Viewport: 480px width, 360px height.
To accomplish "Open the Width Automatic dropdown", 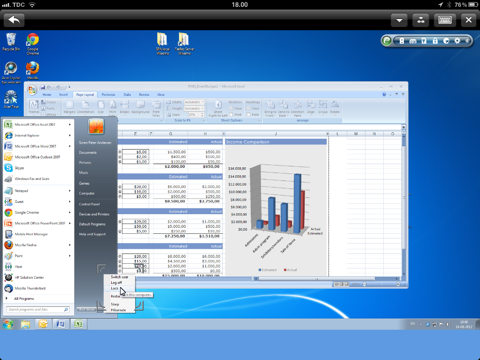I will pyautogui.click(x=194, y=102).
